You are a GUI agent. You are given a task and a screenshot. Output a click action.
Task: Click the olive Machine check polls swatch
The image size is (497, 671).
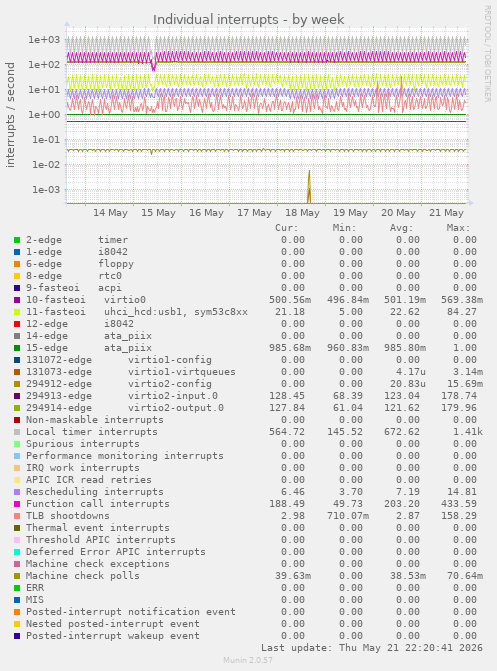(17, 576)
